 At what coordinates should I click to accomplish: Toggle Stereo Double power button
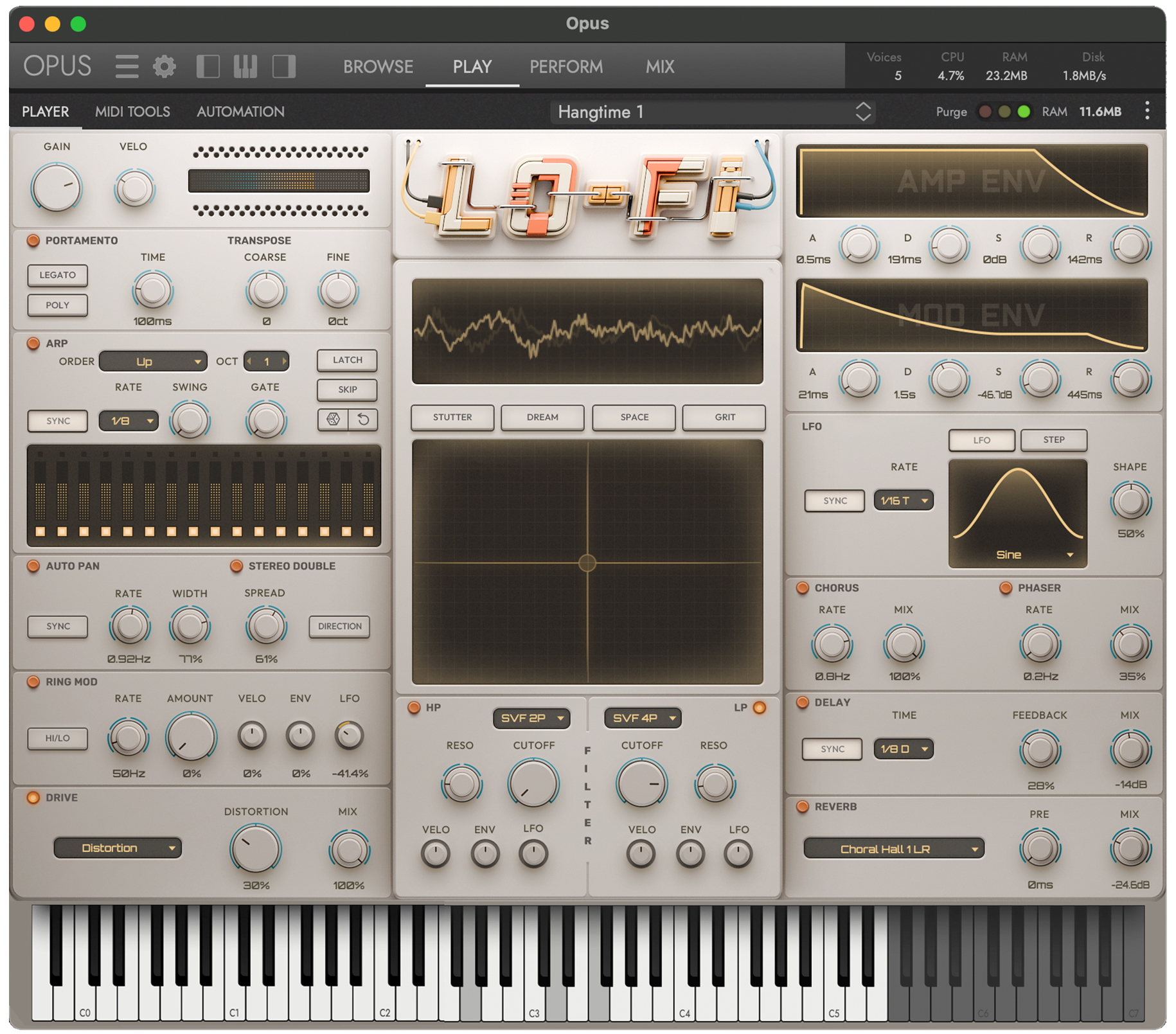pos(236,566)
